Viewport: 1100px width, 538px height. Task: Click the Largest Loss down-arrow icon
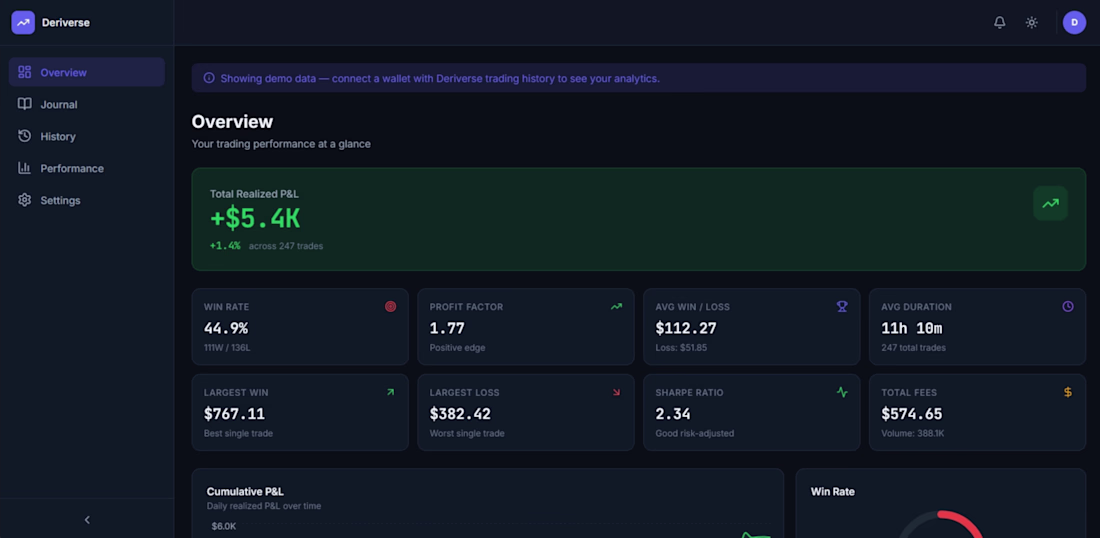click(616, 392)
